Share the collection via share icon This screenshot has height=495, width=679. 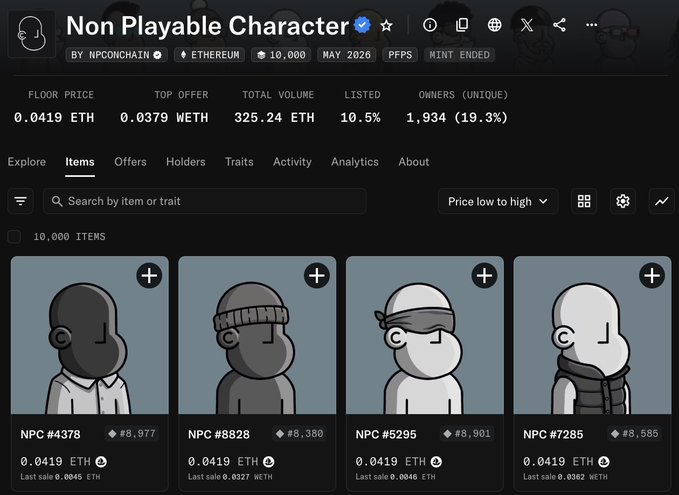(x=559, y=25)
